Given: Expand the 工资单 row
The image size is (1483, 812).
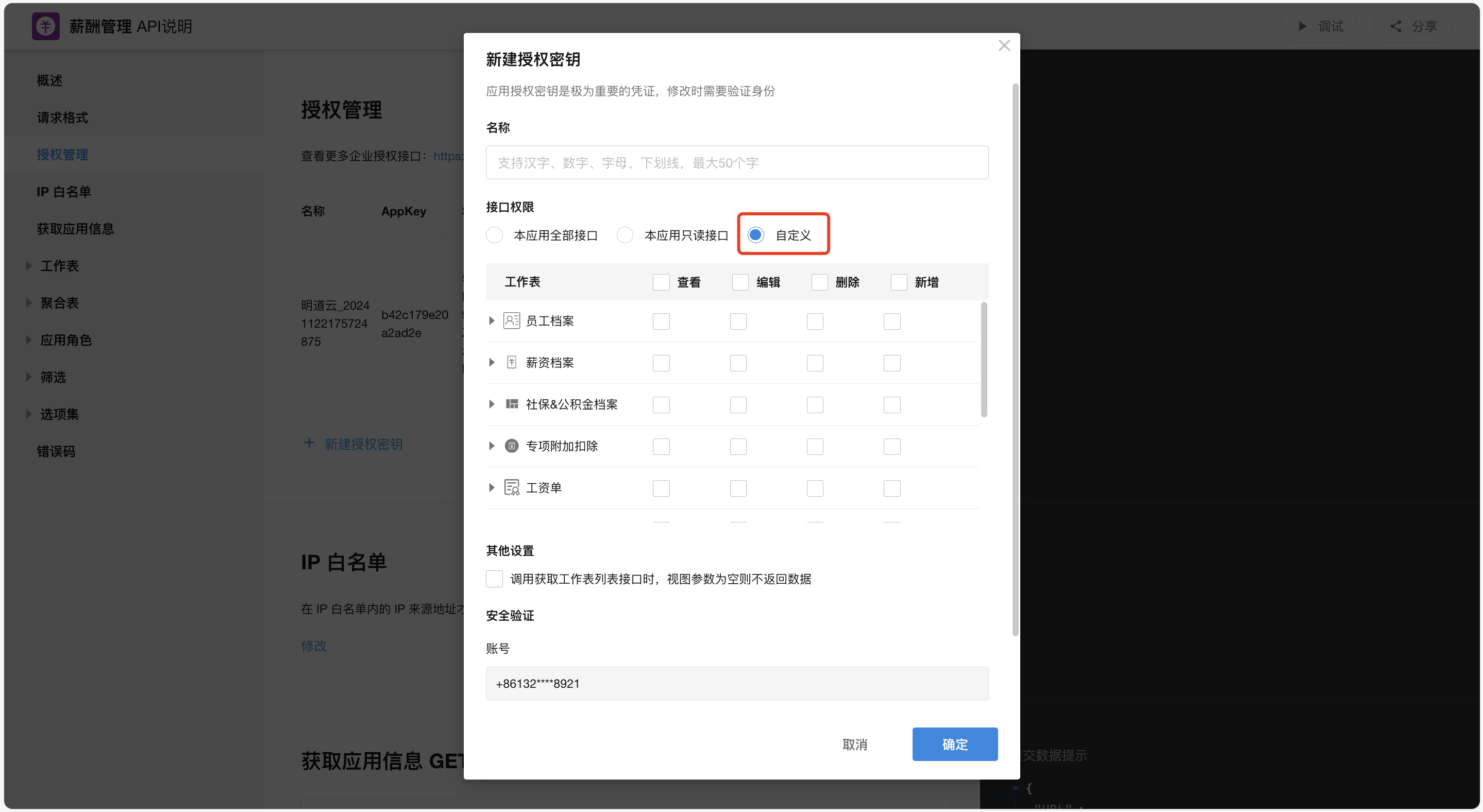Looking at the screenshot, I should click(492, 487).
